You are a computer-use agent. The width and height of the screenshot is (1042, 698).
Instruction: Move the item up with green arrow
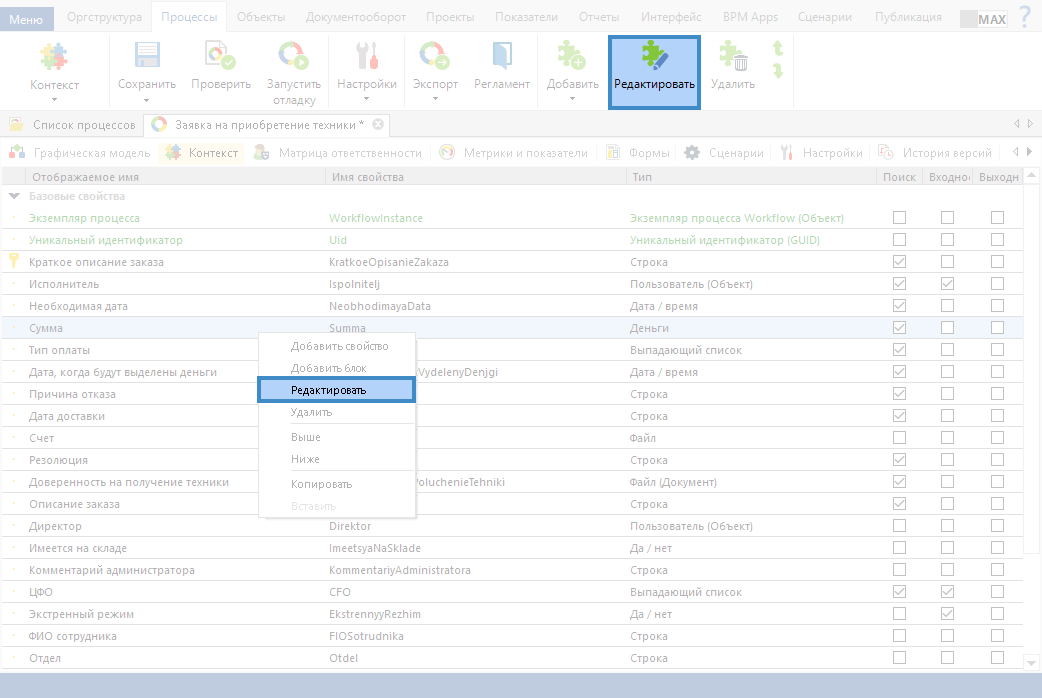(x=778, y=49)
